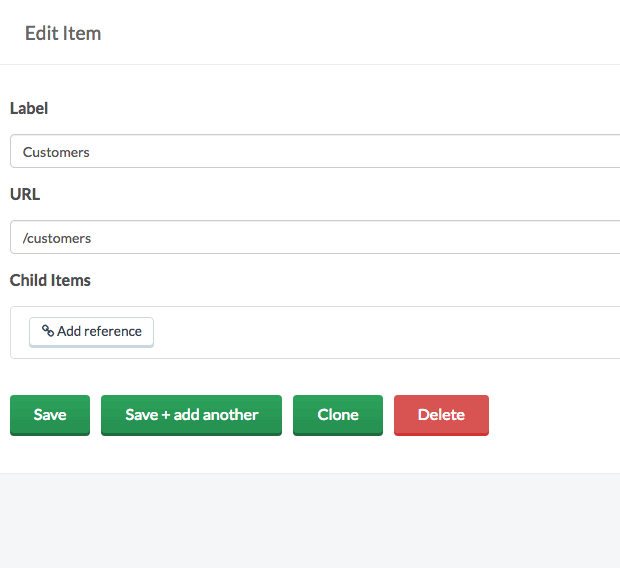Image resolution: width=620 pixels, height=568 pixels.
Task: Click Save + add another
Action: pos(191,415)
